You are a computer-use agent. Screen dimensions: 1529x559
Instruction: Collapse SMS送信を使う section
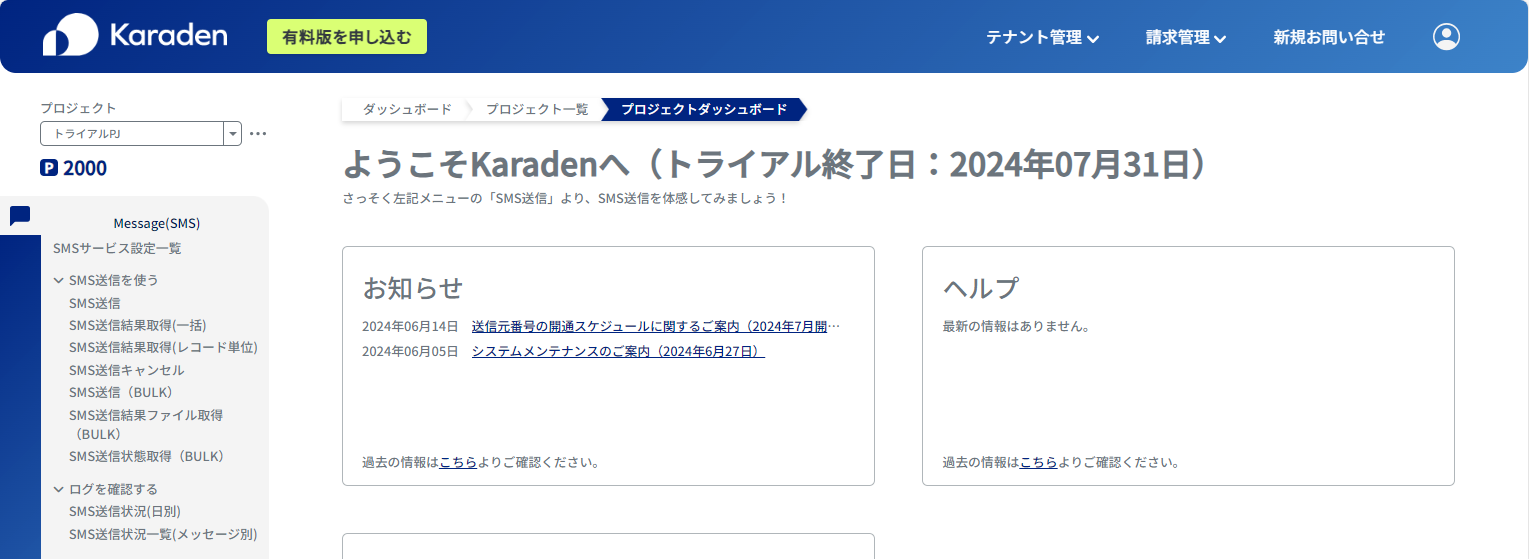point(105,280)
